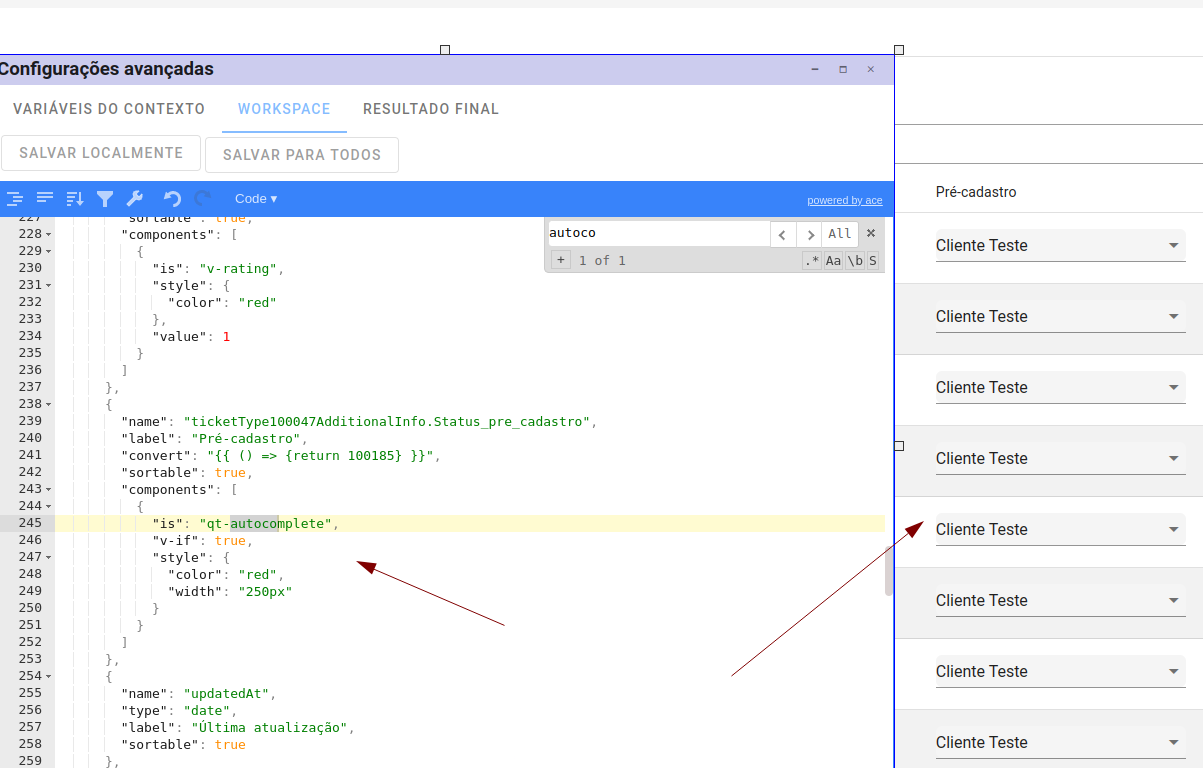Open fifth Cliente Teste dropdown arrow
Screen dimensions: 1203x768
[1174, 530]
